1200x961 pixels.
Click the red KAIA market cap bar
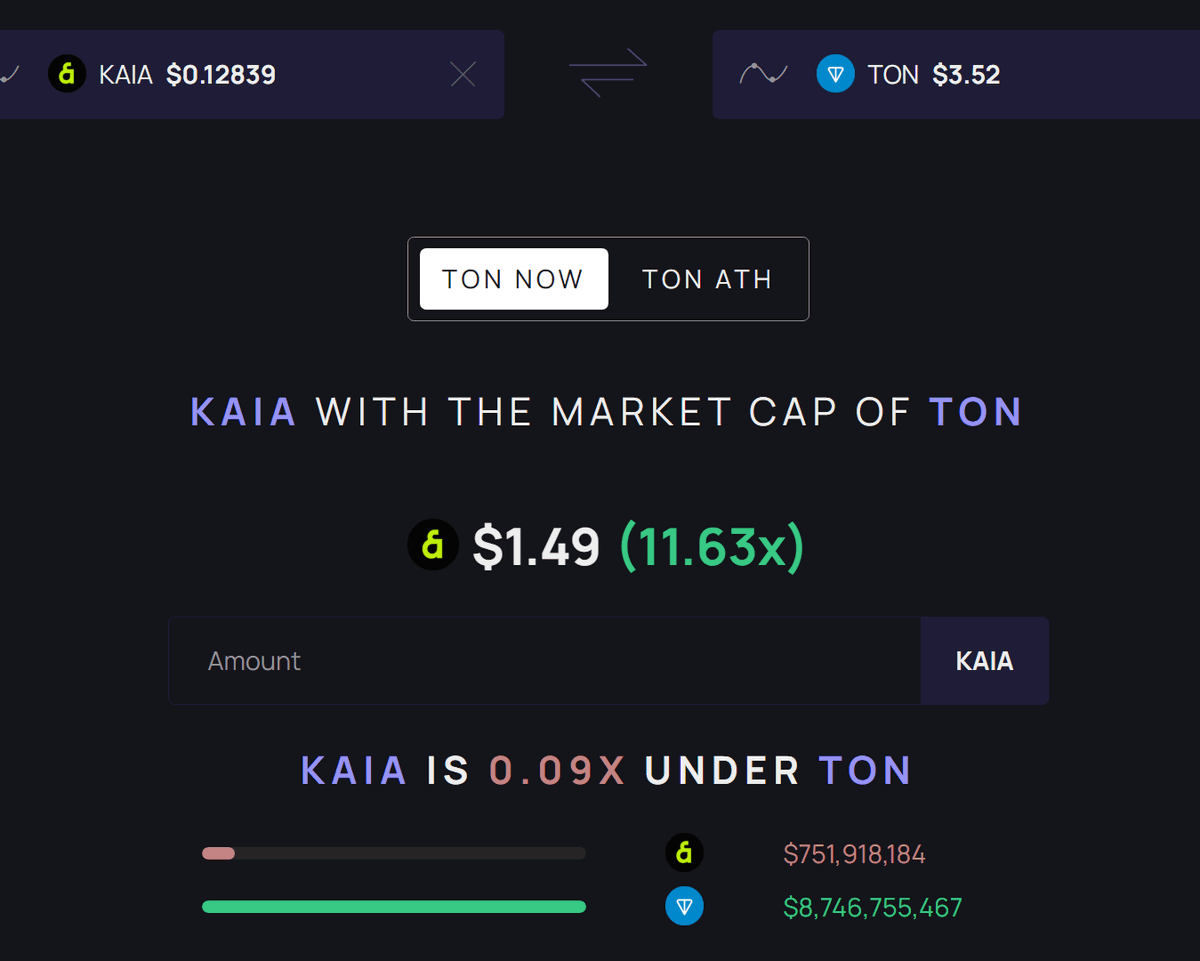click(218, 853)
